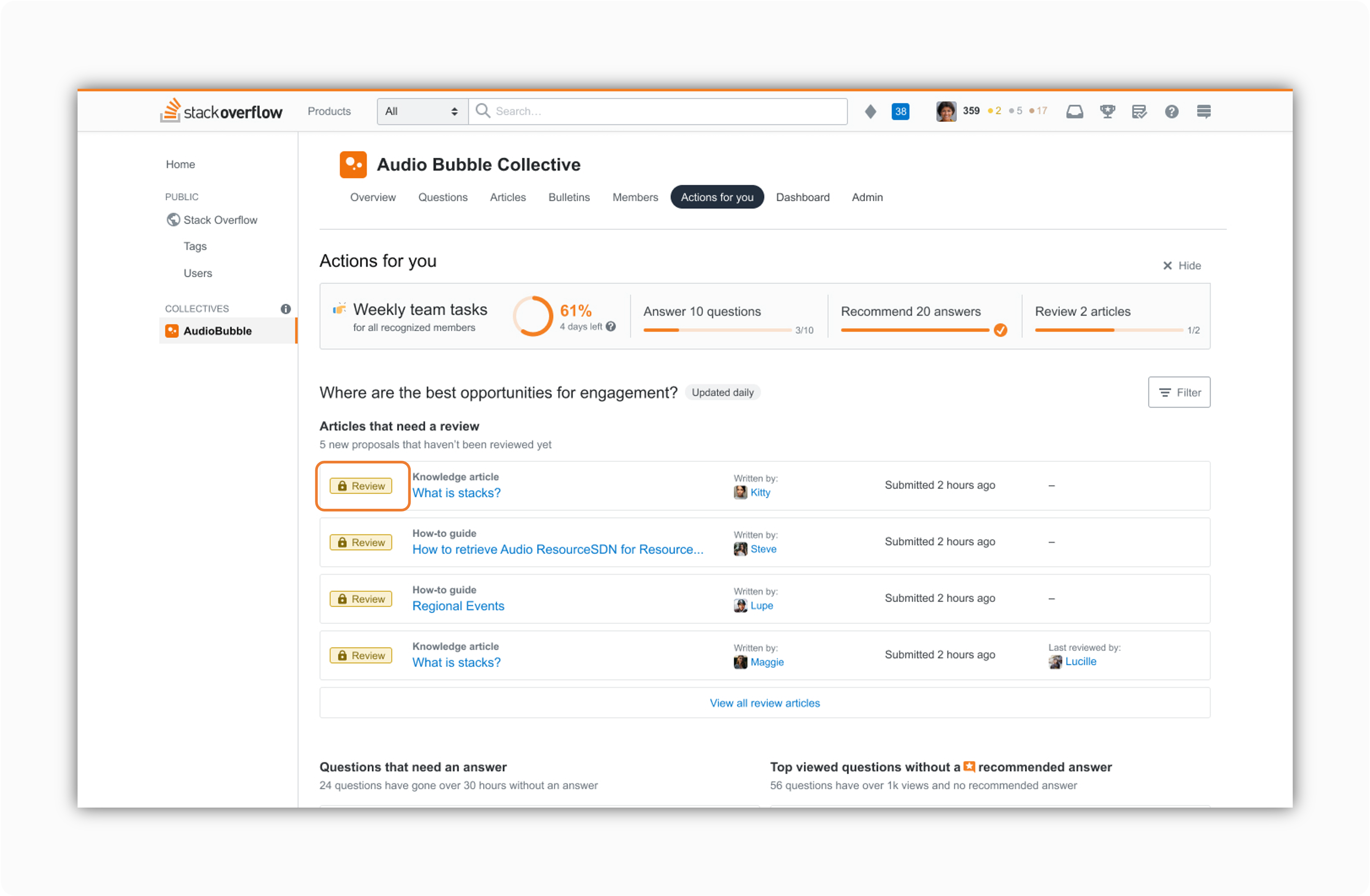
Task: Switch to the Bulletins tab
Action: point(569,197)
